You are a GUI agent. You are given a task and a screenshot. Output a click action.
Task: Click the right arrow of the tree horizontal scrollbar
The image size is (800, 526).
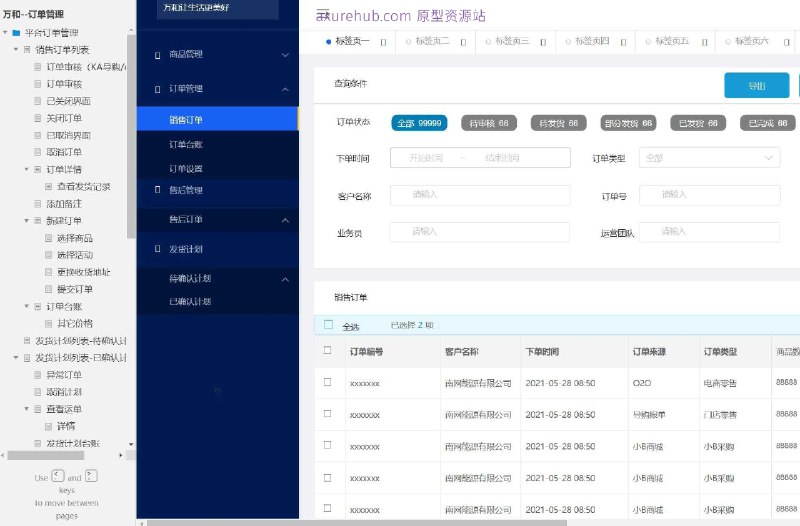121,455
